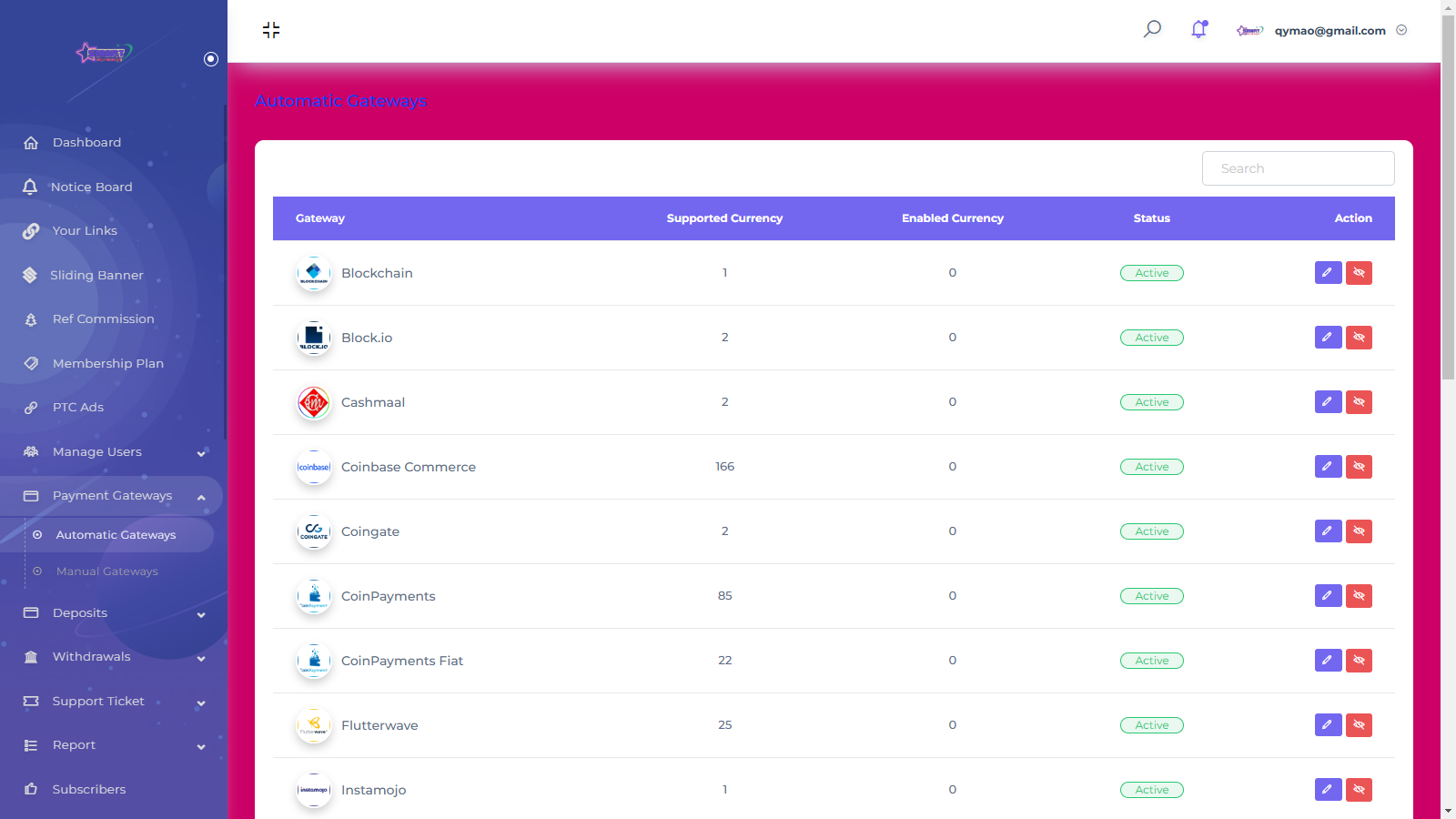Viewport: 1456px width, 819px height.
Task: Open the Membership Plan link
Action: tap(107, 364)
